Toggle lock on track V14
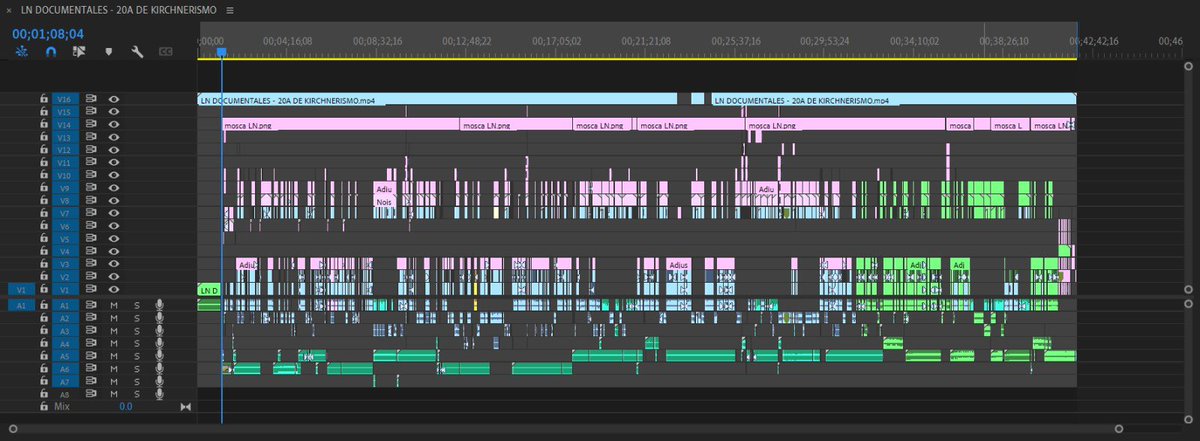 (x=44, y=125)
